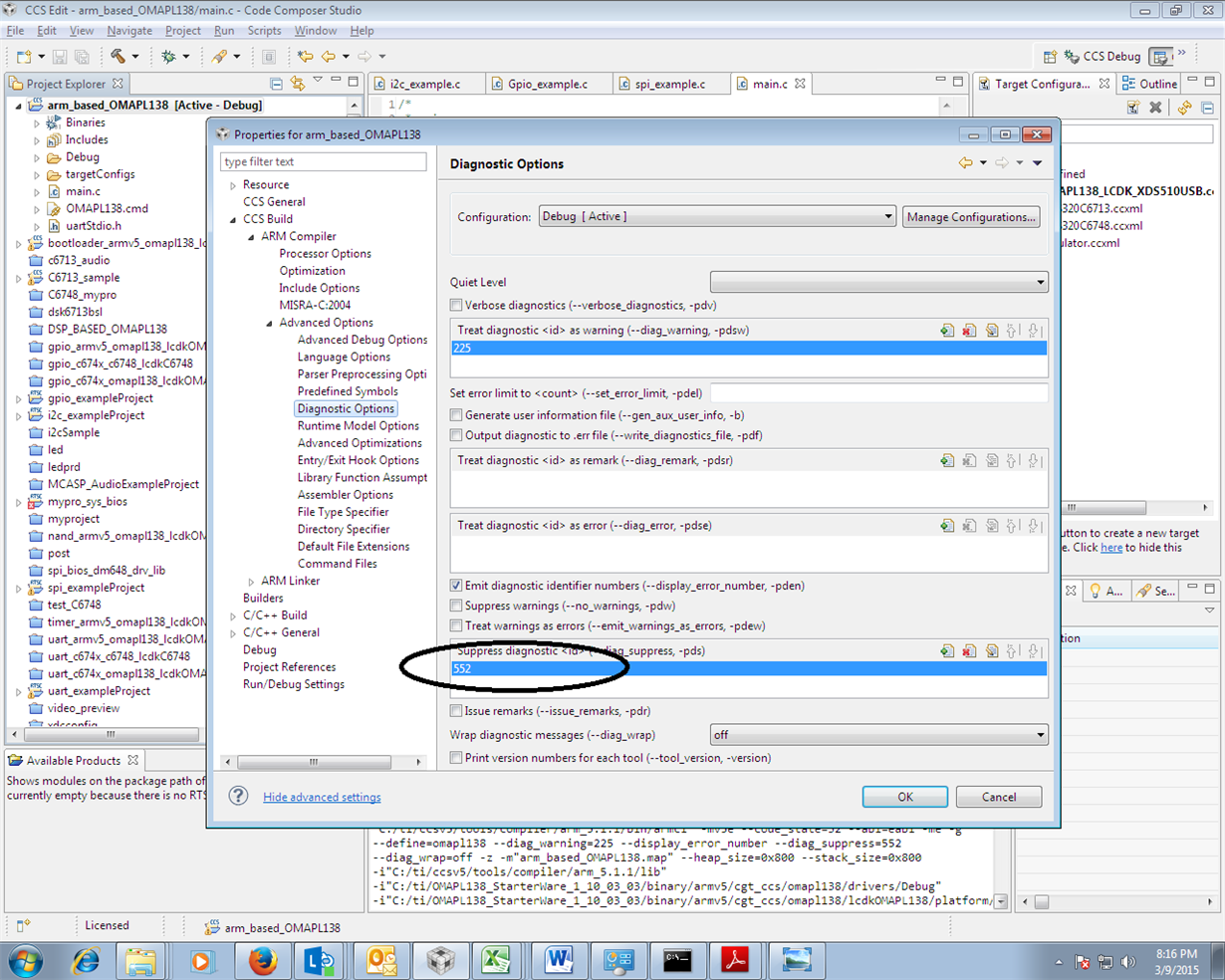The image size is (1225, 980).
Task: Open Adobe Reader from the taskbar
Action: coord(736,961)
